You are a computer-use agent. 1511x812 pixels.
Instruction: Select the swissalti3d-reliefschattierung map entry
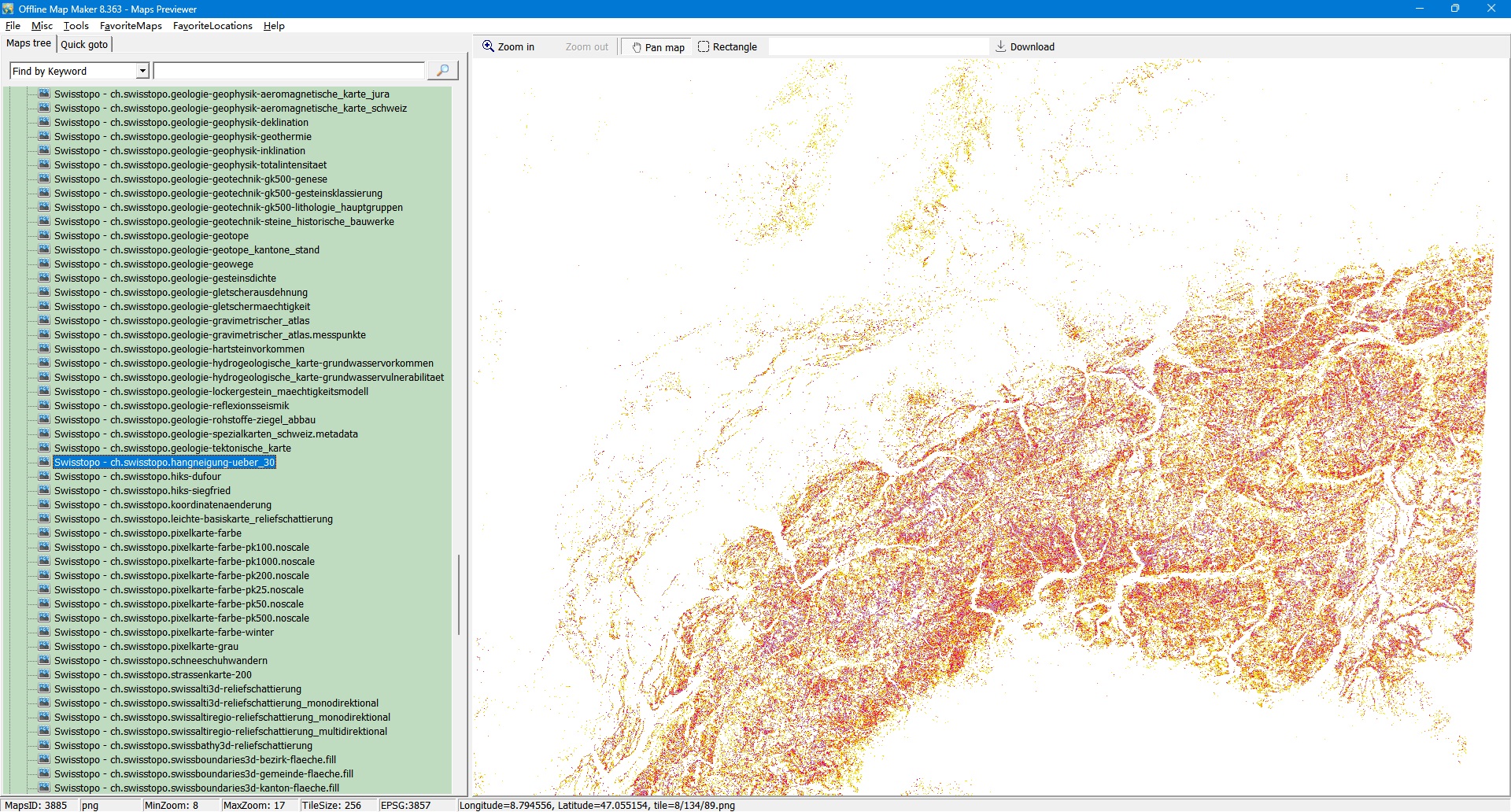177,689
